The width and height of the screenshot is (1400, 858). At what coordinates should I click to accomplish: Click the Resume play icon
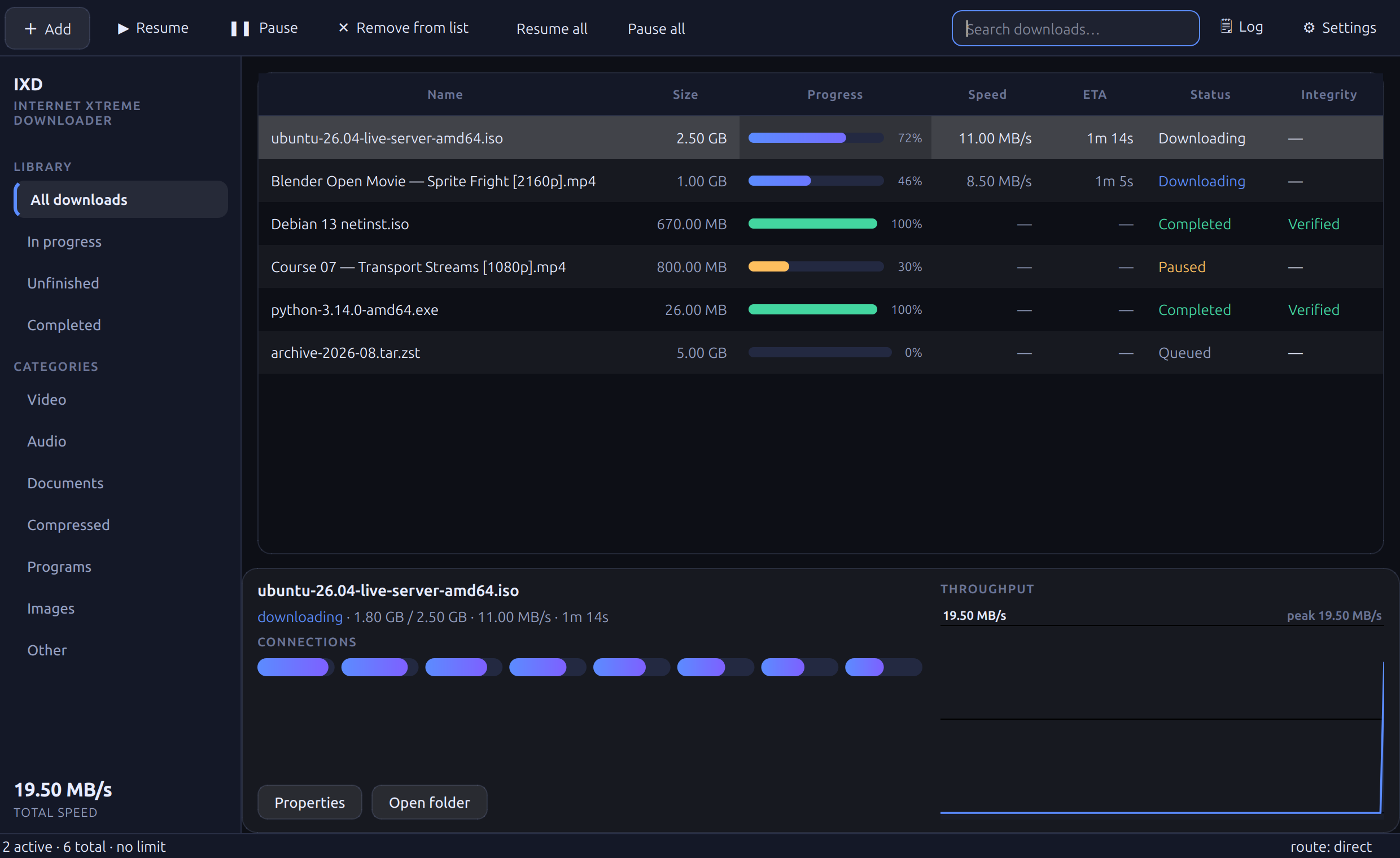coord(123,28)
